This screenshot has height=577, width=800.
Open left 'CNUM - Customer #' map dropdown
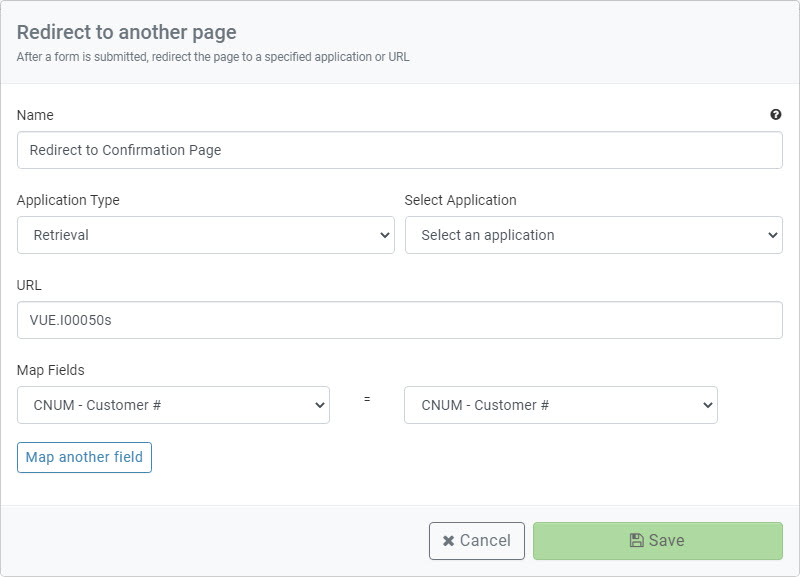pyautogui.click(x=173, y=405)
